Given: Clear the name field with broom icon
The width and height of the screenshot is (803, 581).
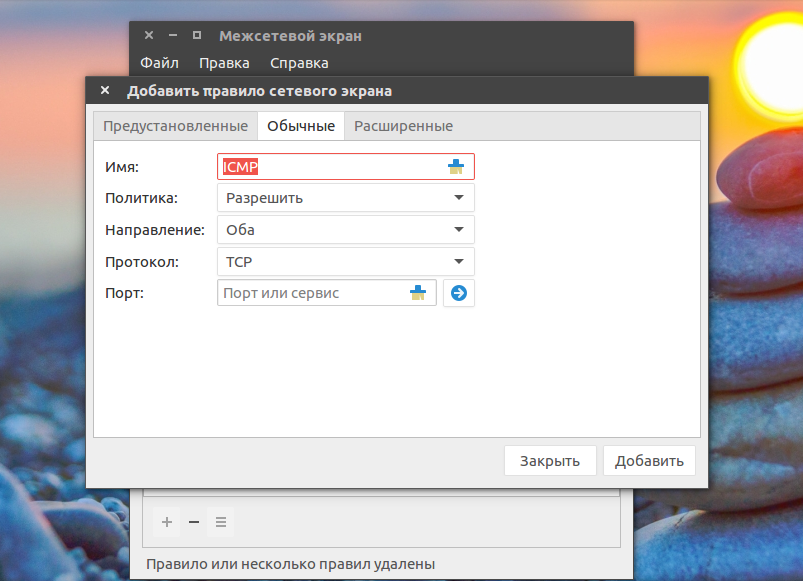Looking at the screenshot, I should tap(456, 166).
